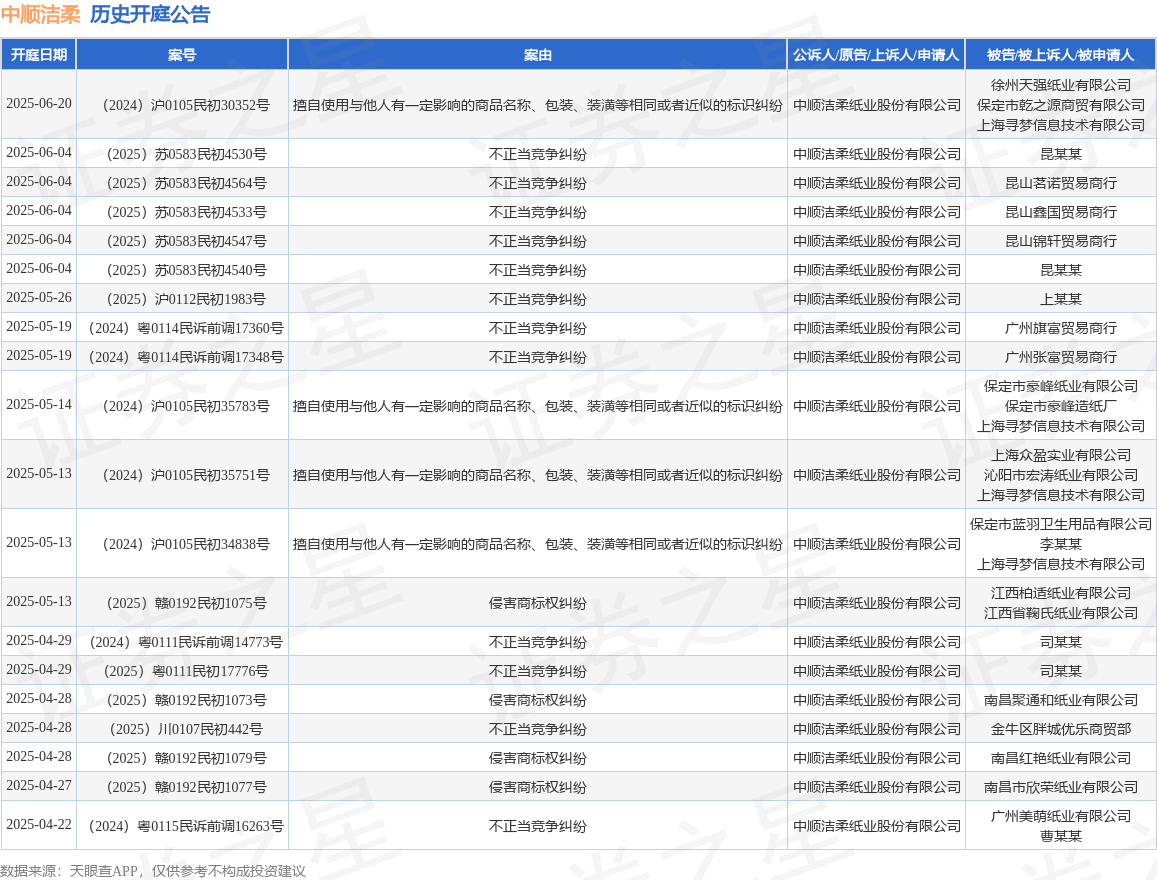
Task: Click the 案由 column header
Action: click(x=537, y=55)
